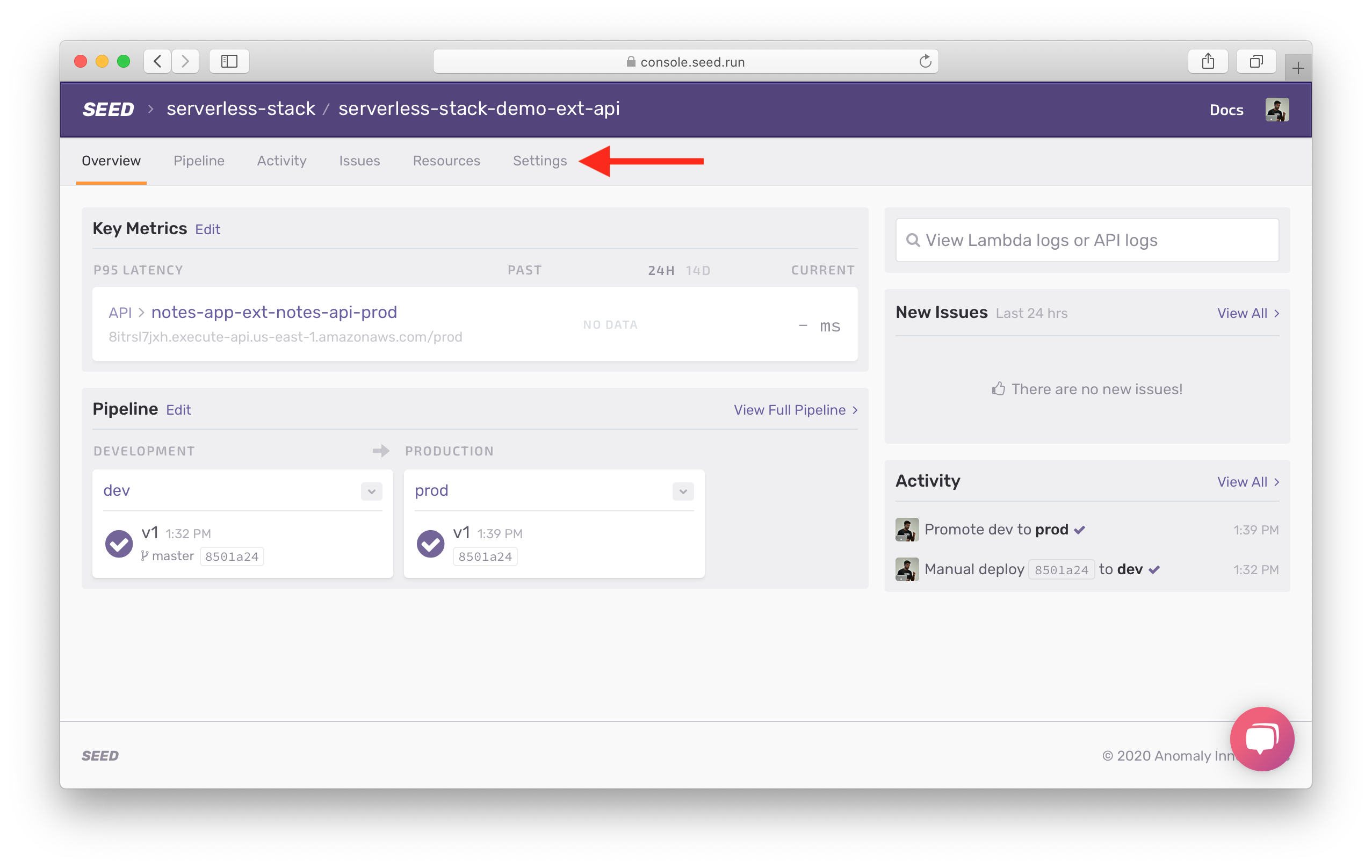The width and height of the screenshot is (1372, 868).
Task: Click the checkmark icon on dev v1 build
Action: pos(119,543)
